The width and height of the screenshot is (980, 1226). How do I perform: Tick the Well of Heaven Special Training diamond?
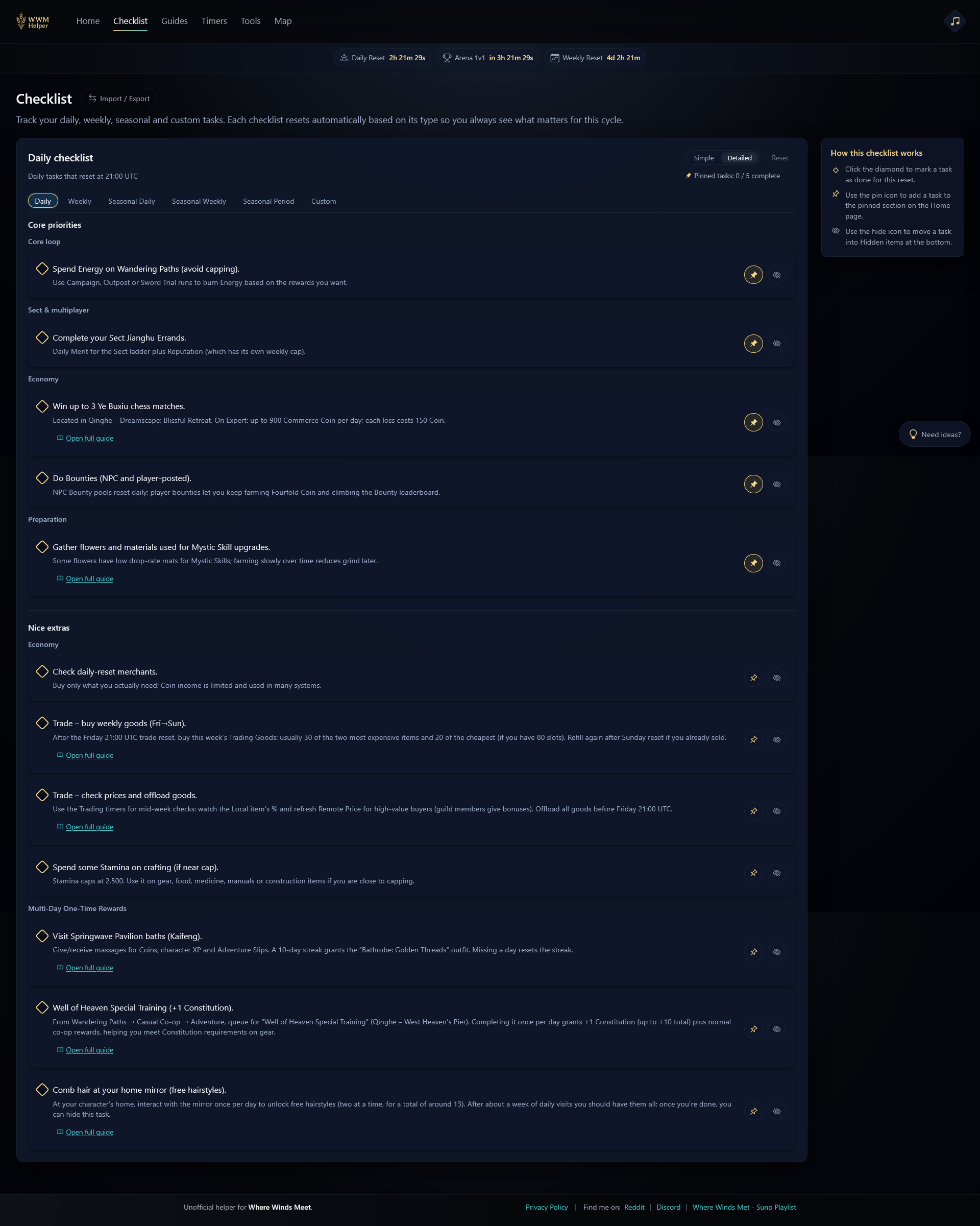(42, 1007)
